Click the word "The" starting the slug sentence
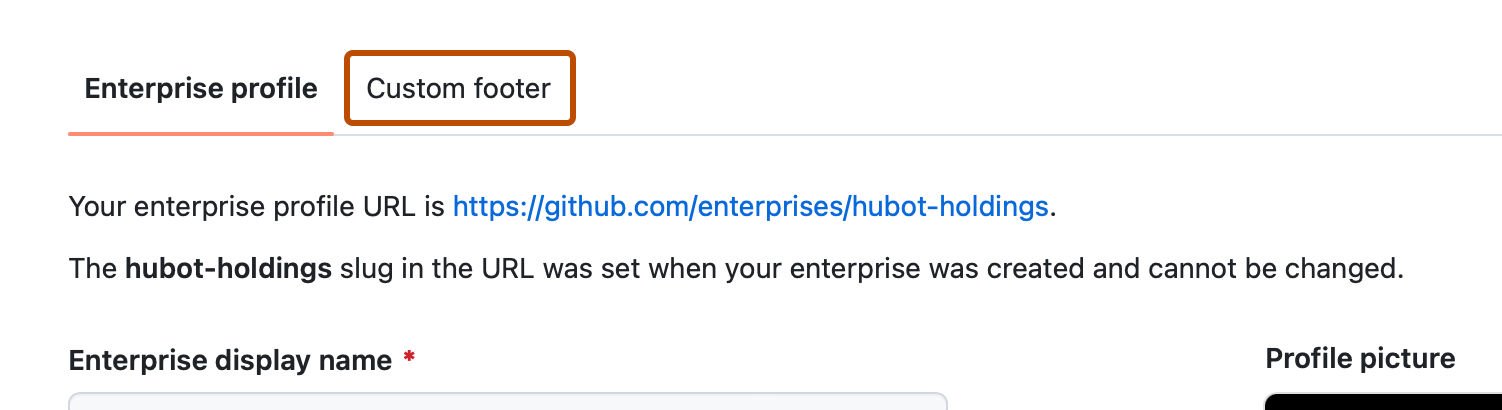Image resolution: width=1502 pixels, height=410 pixels. (93, 268)
